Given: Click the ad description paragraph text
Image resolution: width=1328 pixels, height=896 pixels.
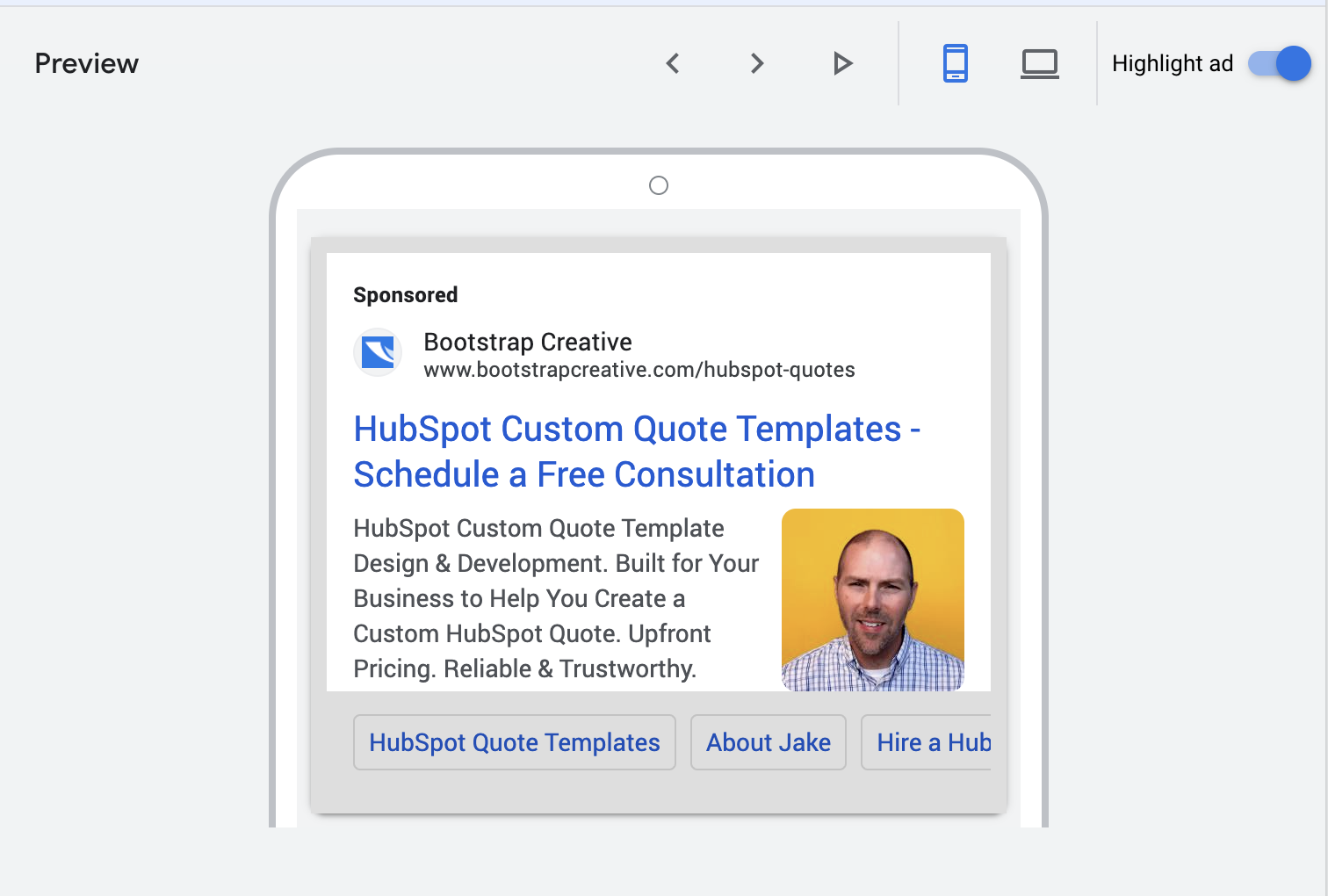Looking at the screenshot, I should [x=555, y=598].
